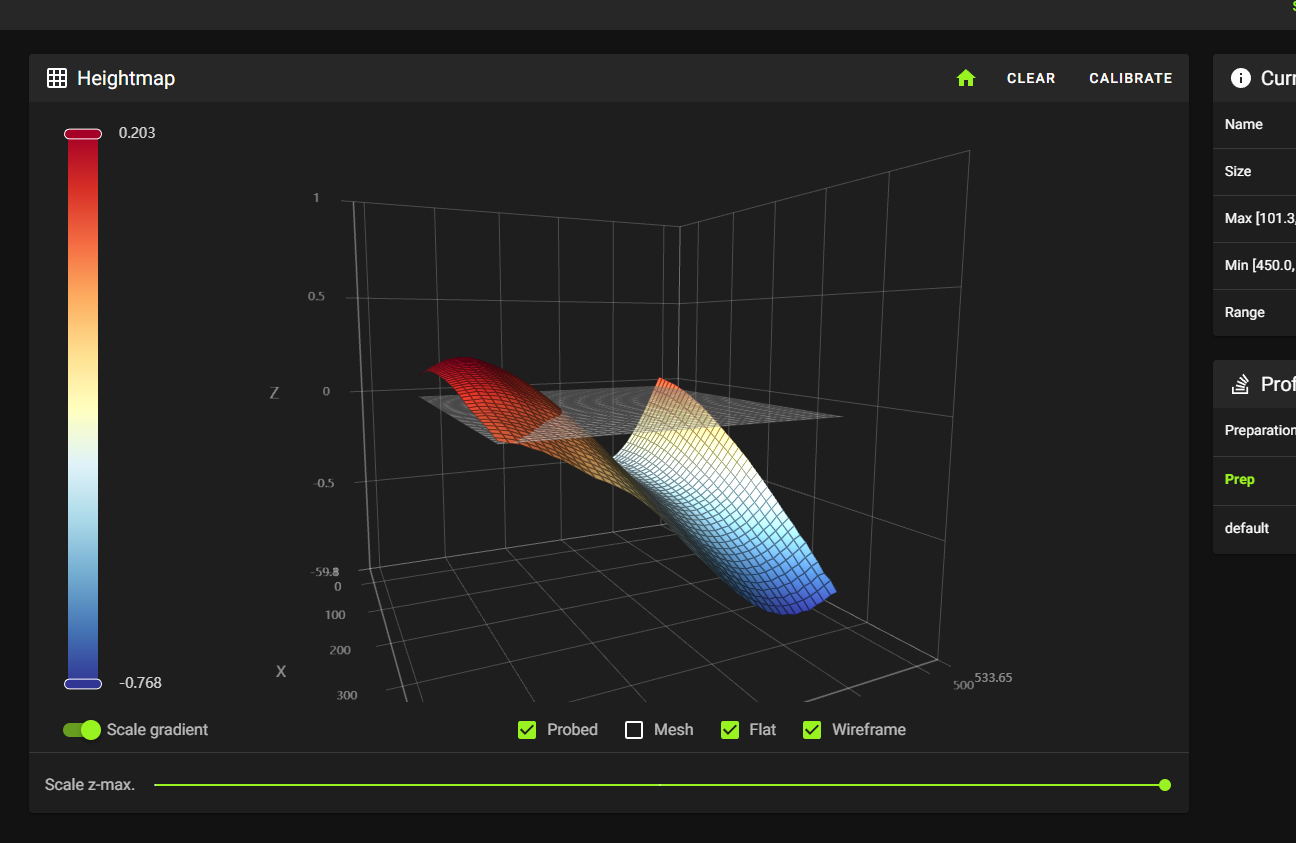Start bed mesh with CALIBRATE button
1296x843 pixels.
click(x=1130, y=78)
